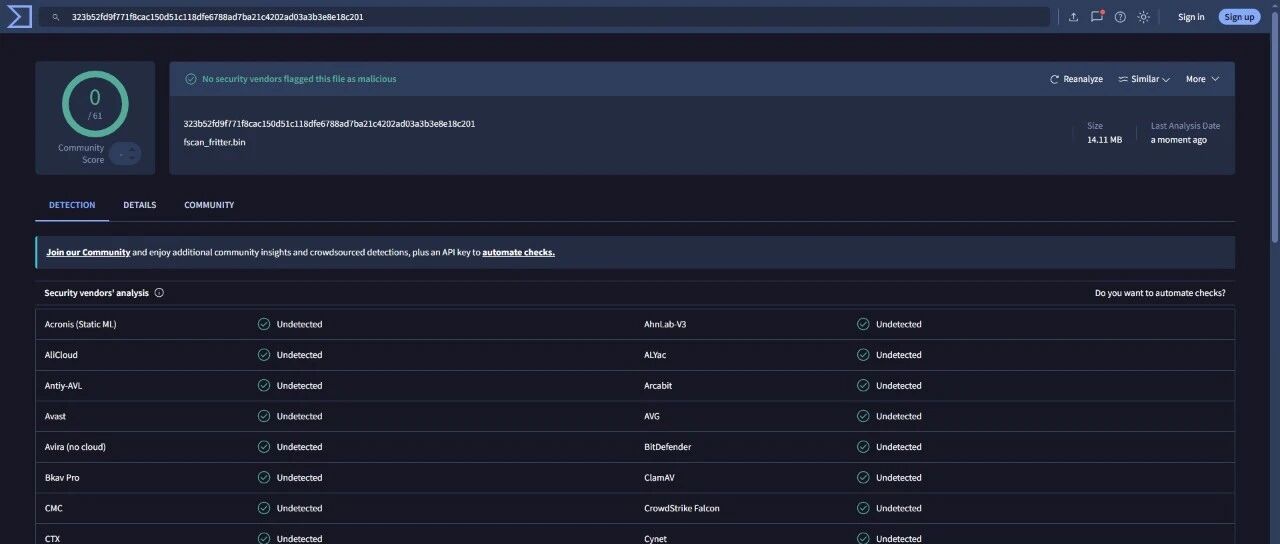Open the notifications icon with red dot

coord(1097,17)
